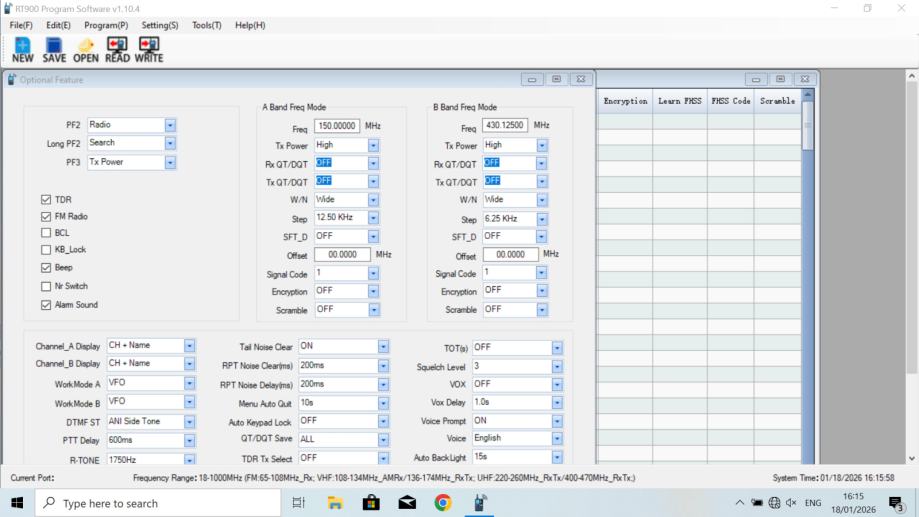Open the Channel_A Display dropdown

[x=189, y=346]
